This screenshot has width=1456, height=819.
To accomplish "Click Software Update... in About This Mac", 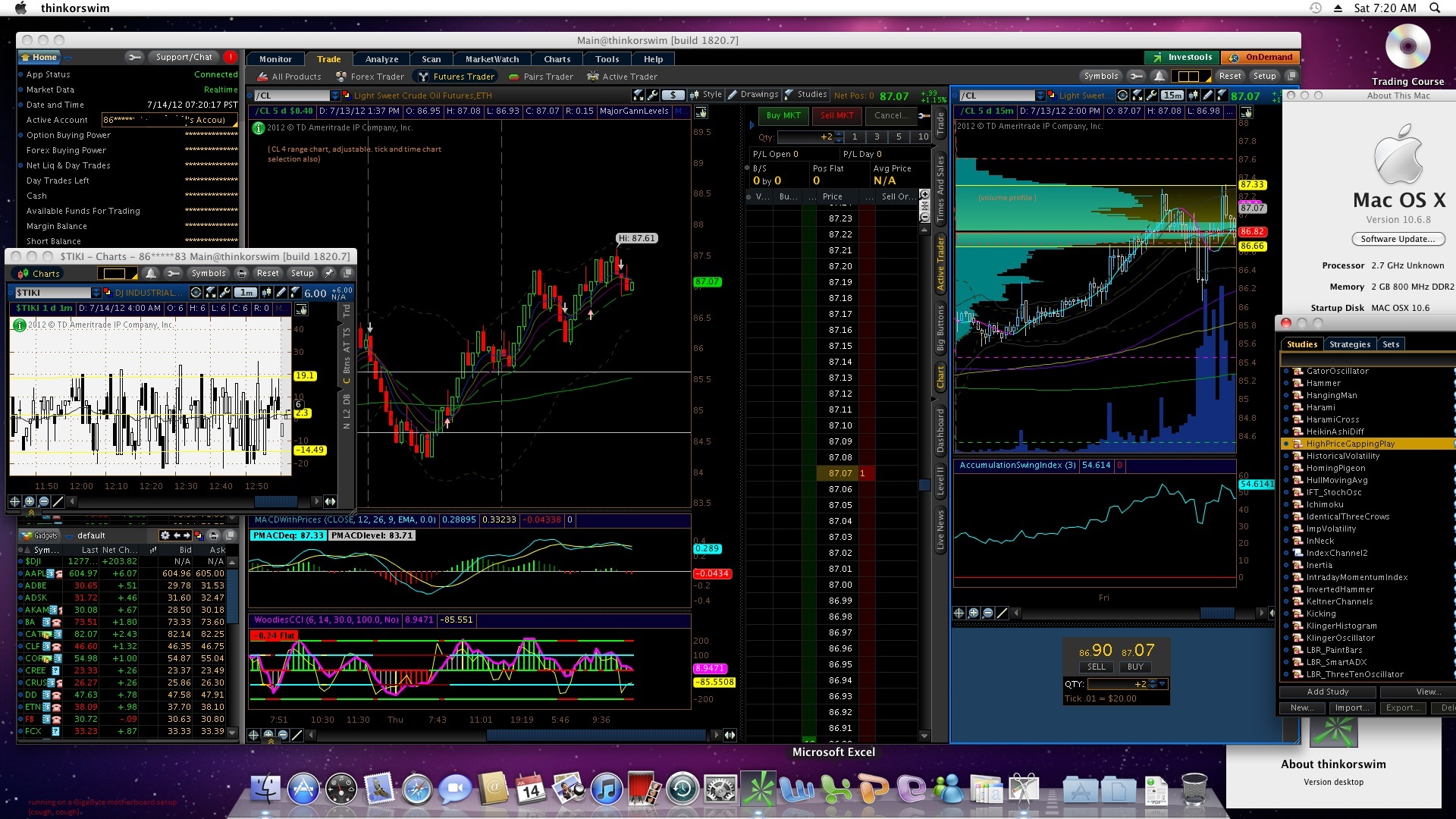I will click(1398, 239).
